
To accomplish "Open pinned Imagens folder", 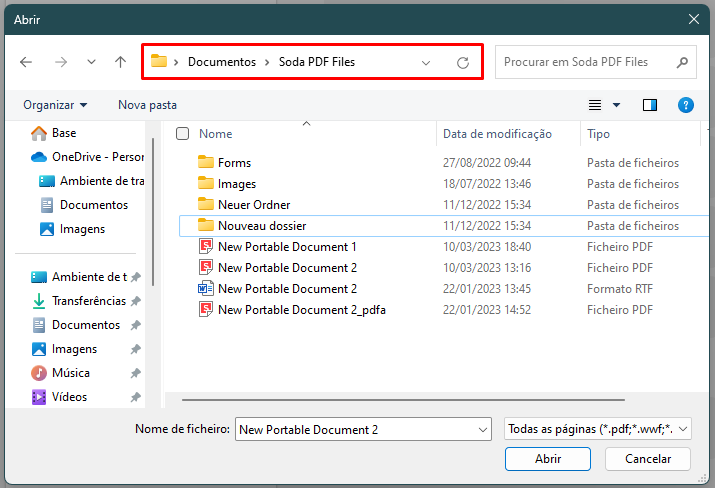I will pos(64,349).
